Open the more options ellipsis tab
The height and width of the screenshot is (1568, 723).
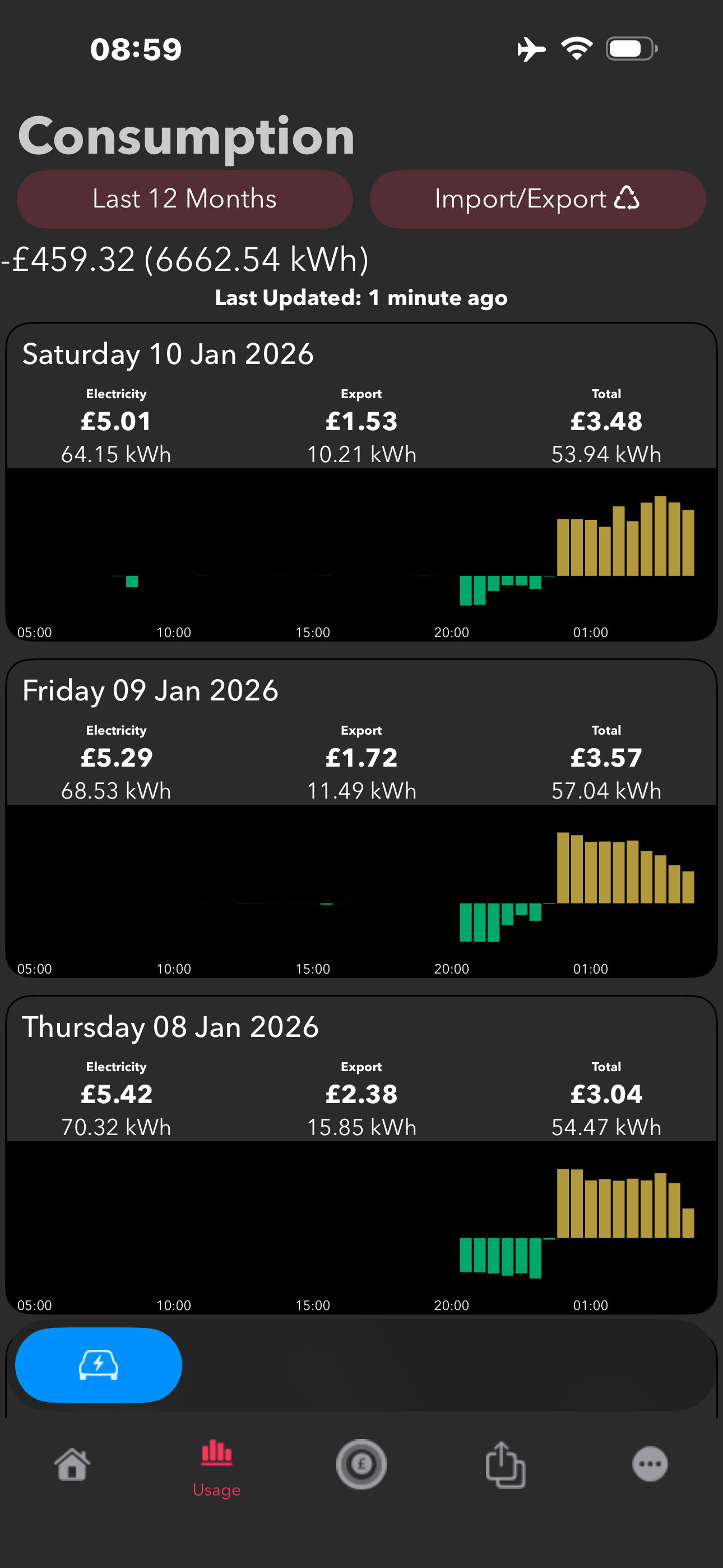[x=650, y=1464]
